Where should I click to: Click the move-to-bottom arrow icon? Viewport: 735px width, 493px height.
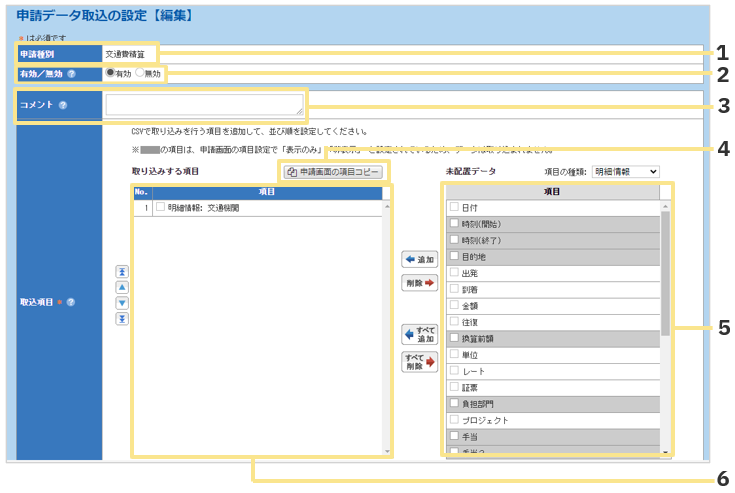tap(122, 319)
